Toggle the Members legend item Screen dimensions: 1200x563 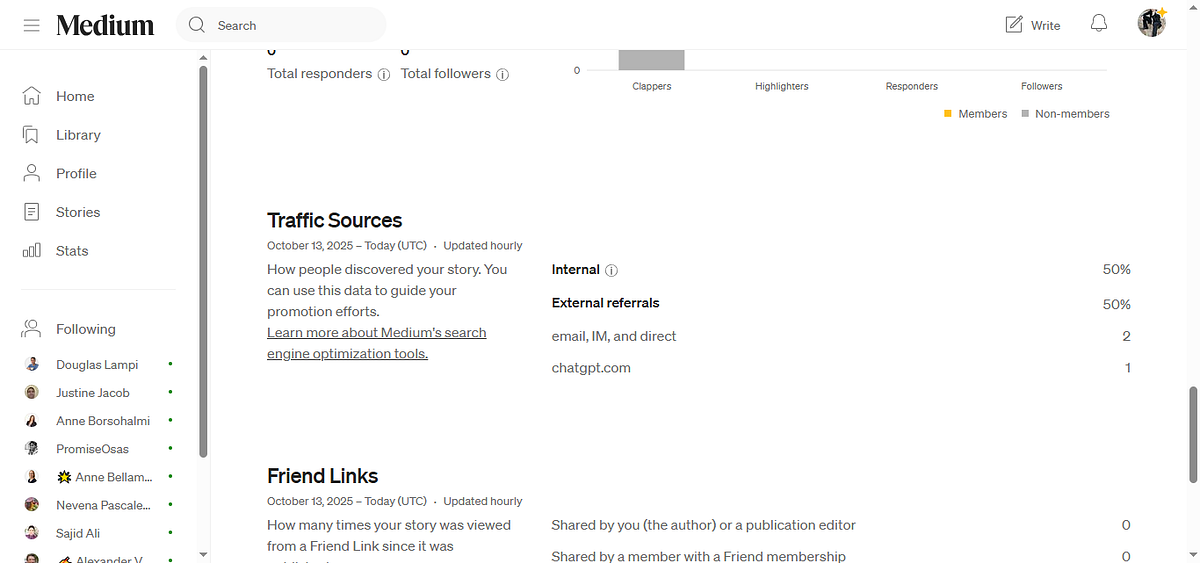(x=976, y=114)
